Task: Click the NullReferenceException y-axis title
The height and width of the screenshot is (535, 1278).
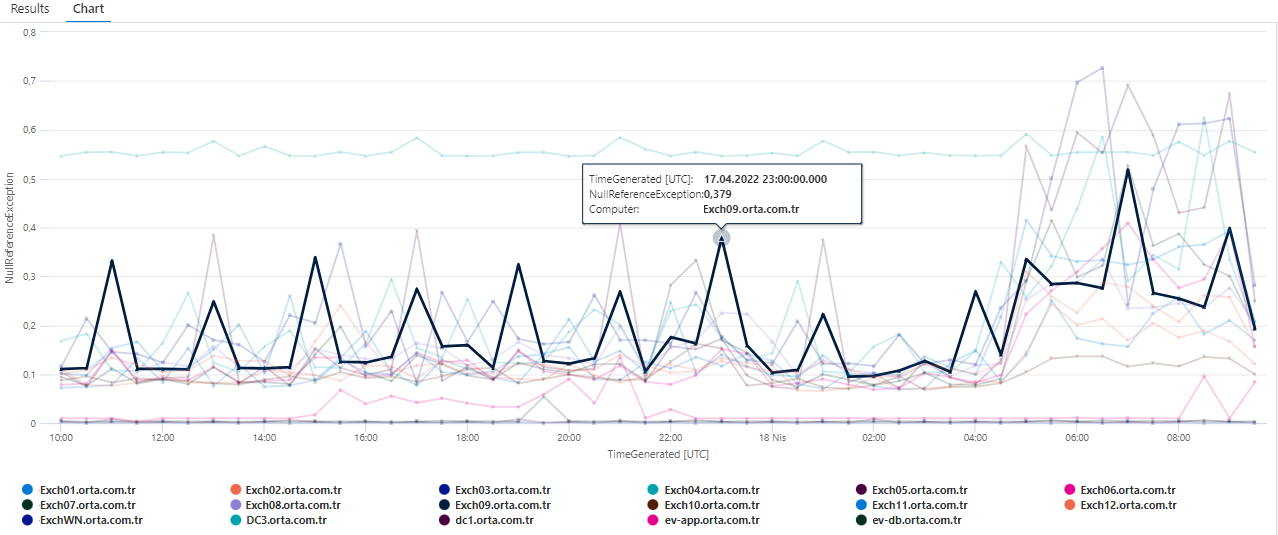Action: [9, 226]
